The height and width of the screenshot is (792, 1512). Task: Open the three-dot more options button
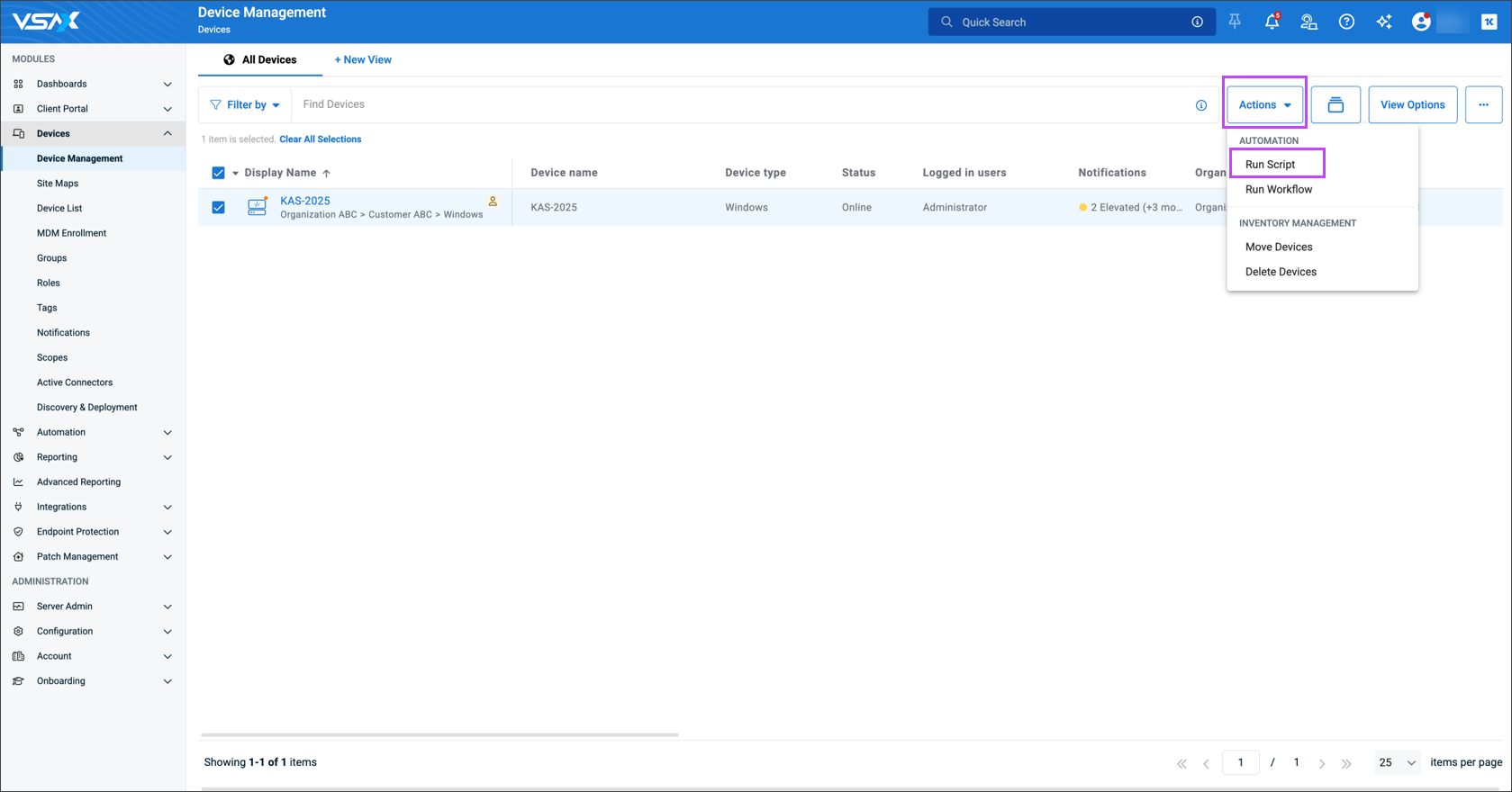(x=1483, y=105)
